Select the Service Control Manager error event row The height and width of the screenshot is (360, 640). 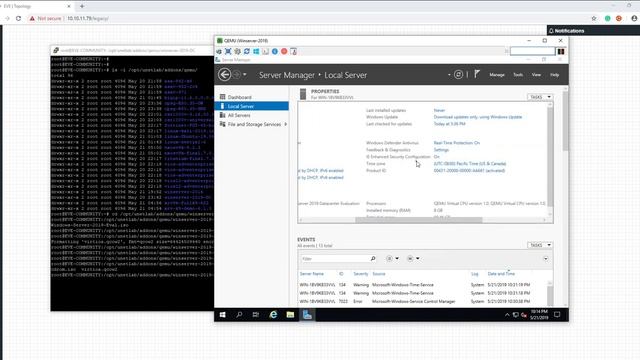point(422,301)
